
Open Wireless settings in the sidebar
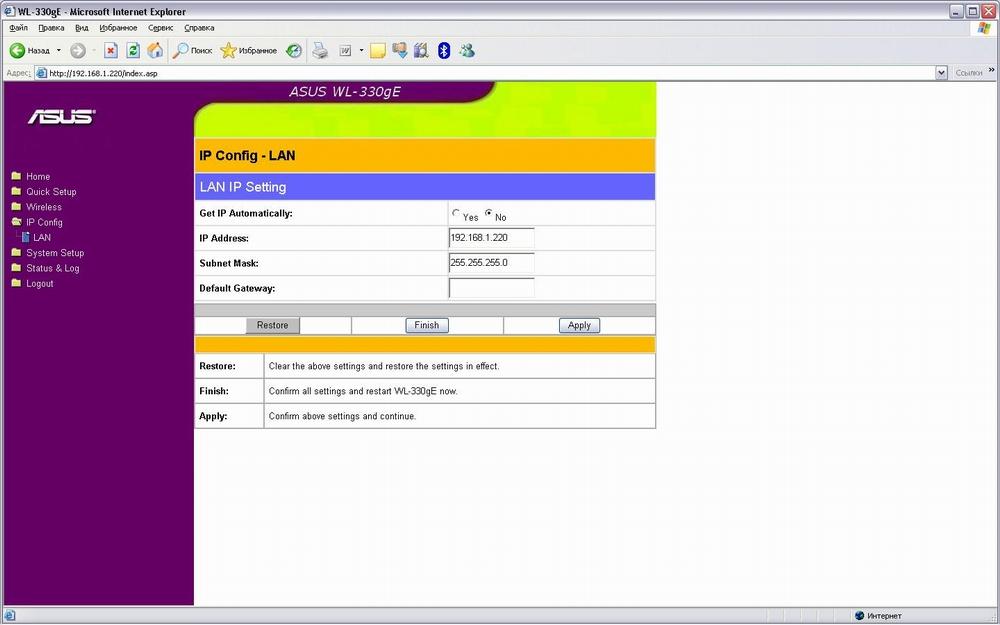(x=44, y=207)
